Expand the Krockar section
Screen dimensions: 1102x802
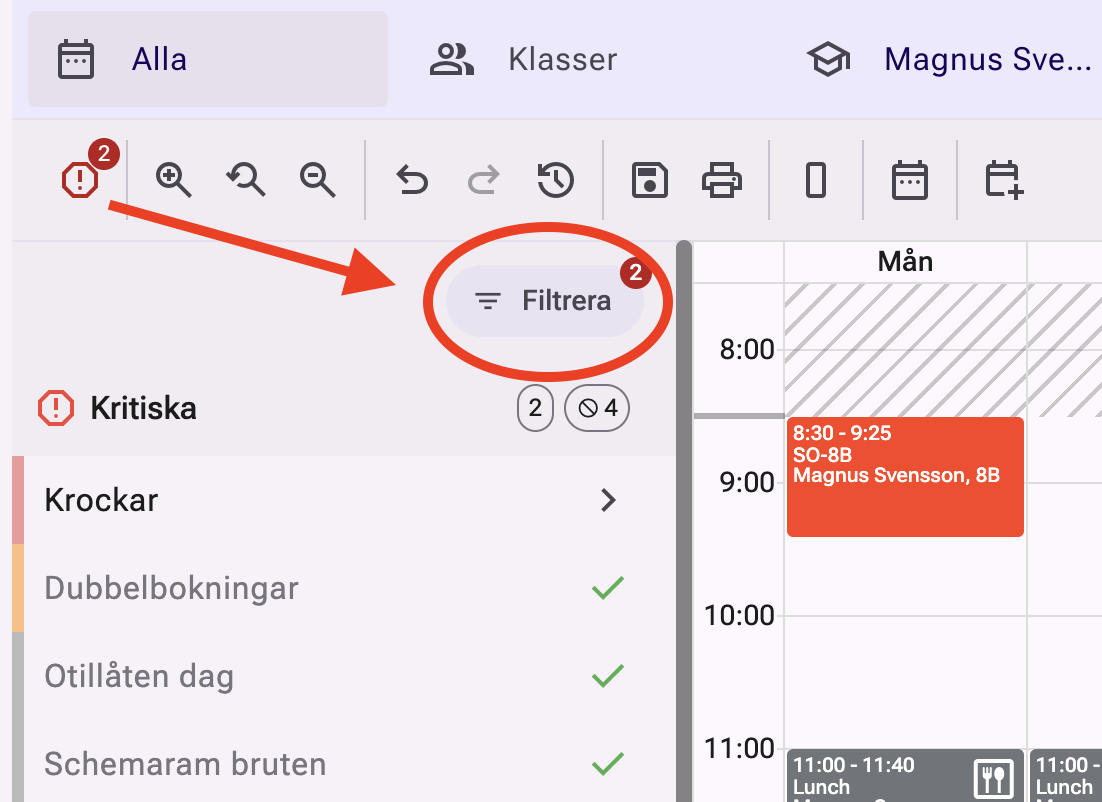pyautogui.click(x=609, y=500)
